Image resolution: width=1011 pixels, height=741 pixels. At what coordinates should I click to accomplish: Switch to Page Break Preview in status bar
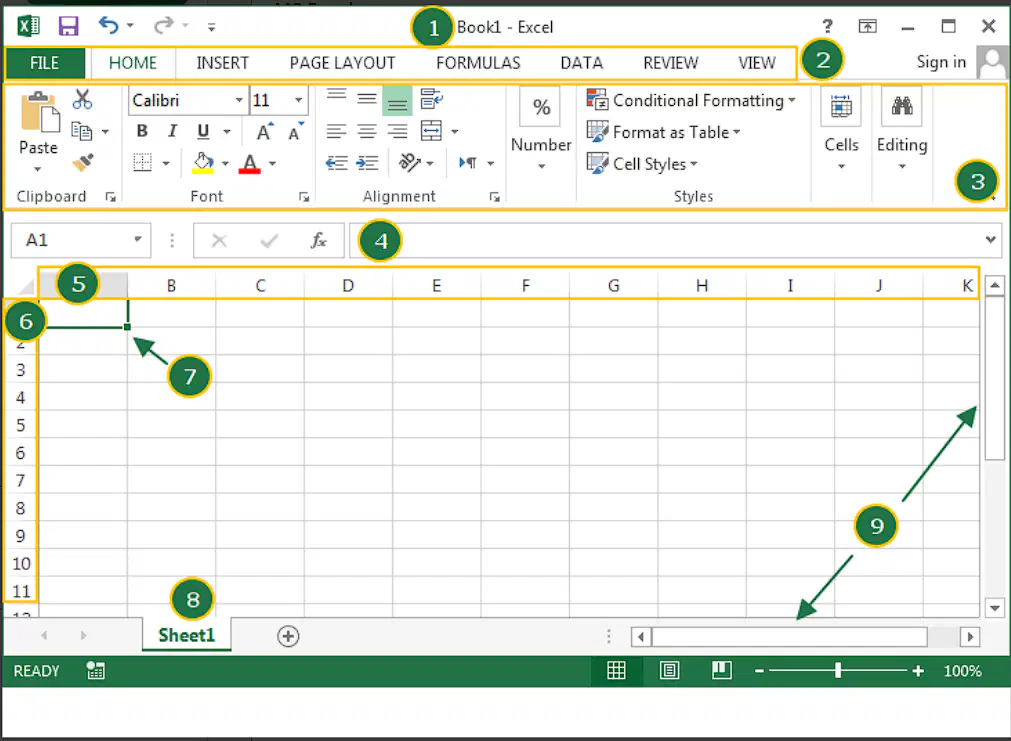point(721,671)
